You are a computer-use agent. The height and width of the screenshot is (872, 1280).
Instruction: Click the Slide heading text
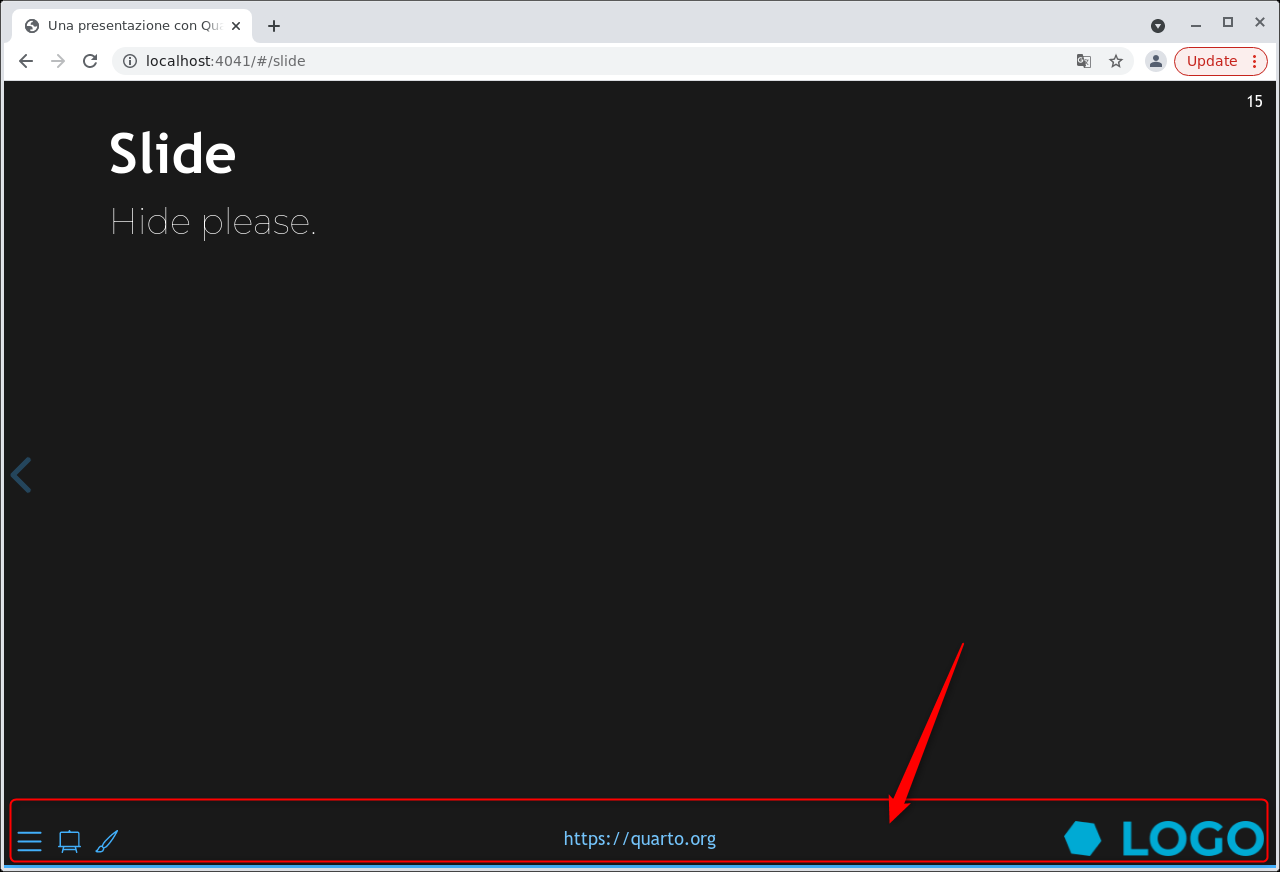[172, 154]
